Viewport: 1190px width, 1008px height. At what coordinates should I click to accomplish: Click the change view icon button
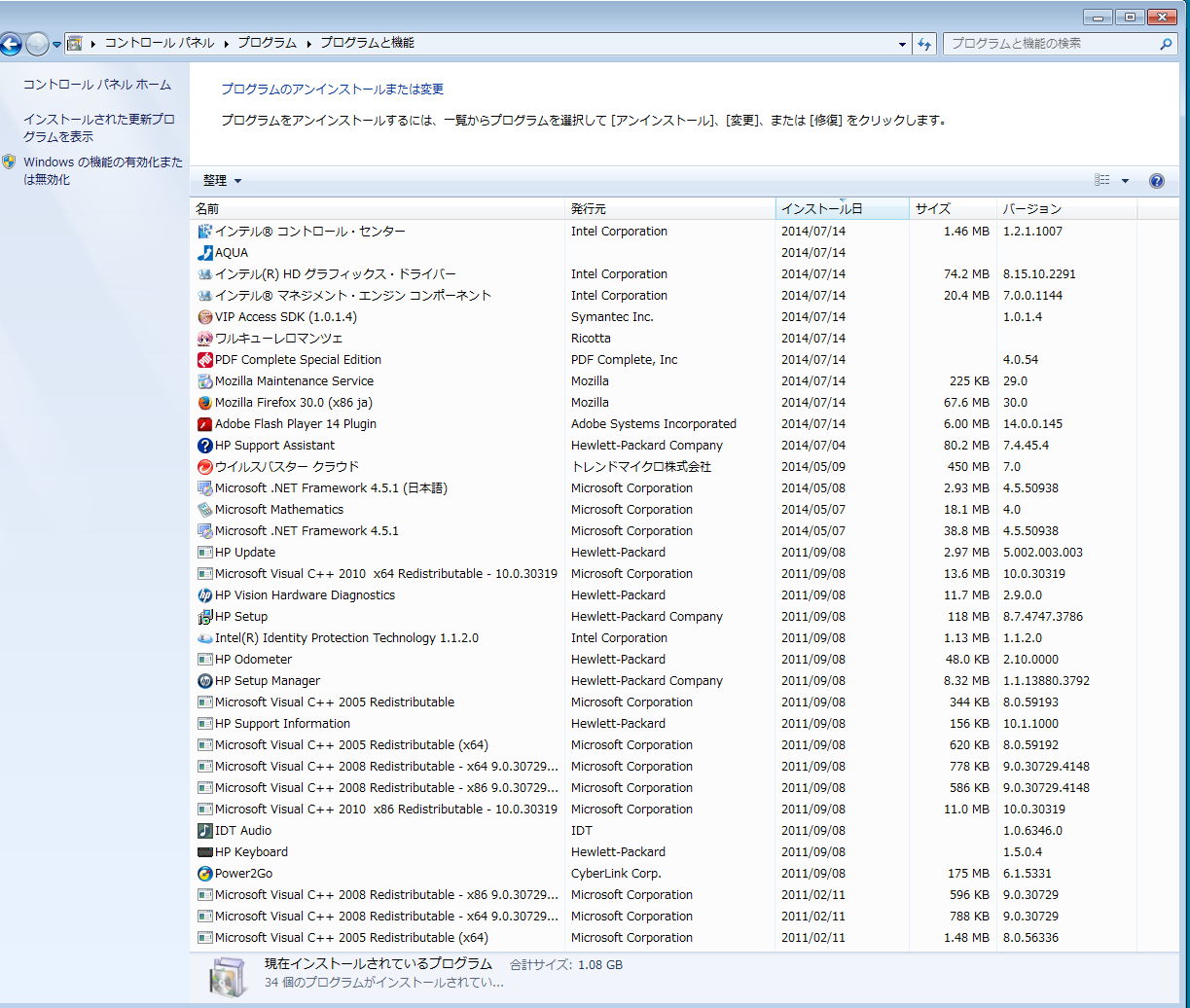[1102, 181]
